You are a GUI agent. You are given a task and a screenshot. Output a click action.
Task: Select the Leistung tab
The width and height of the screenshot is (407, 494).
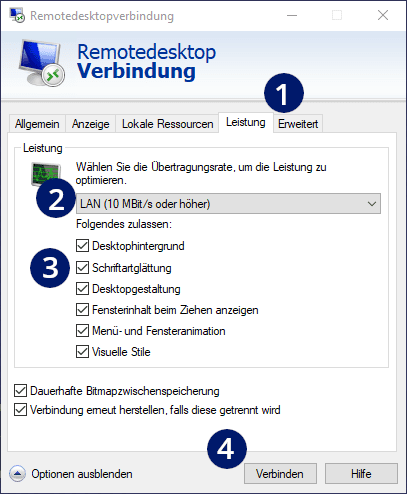(x=246, y=122)
